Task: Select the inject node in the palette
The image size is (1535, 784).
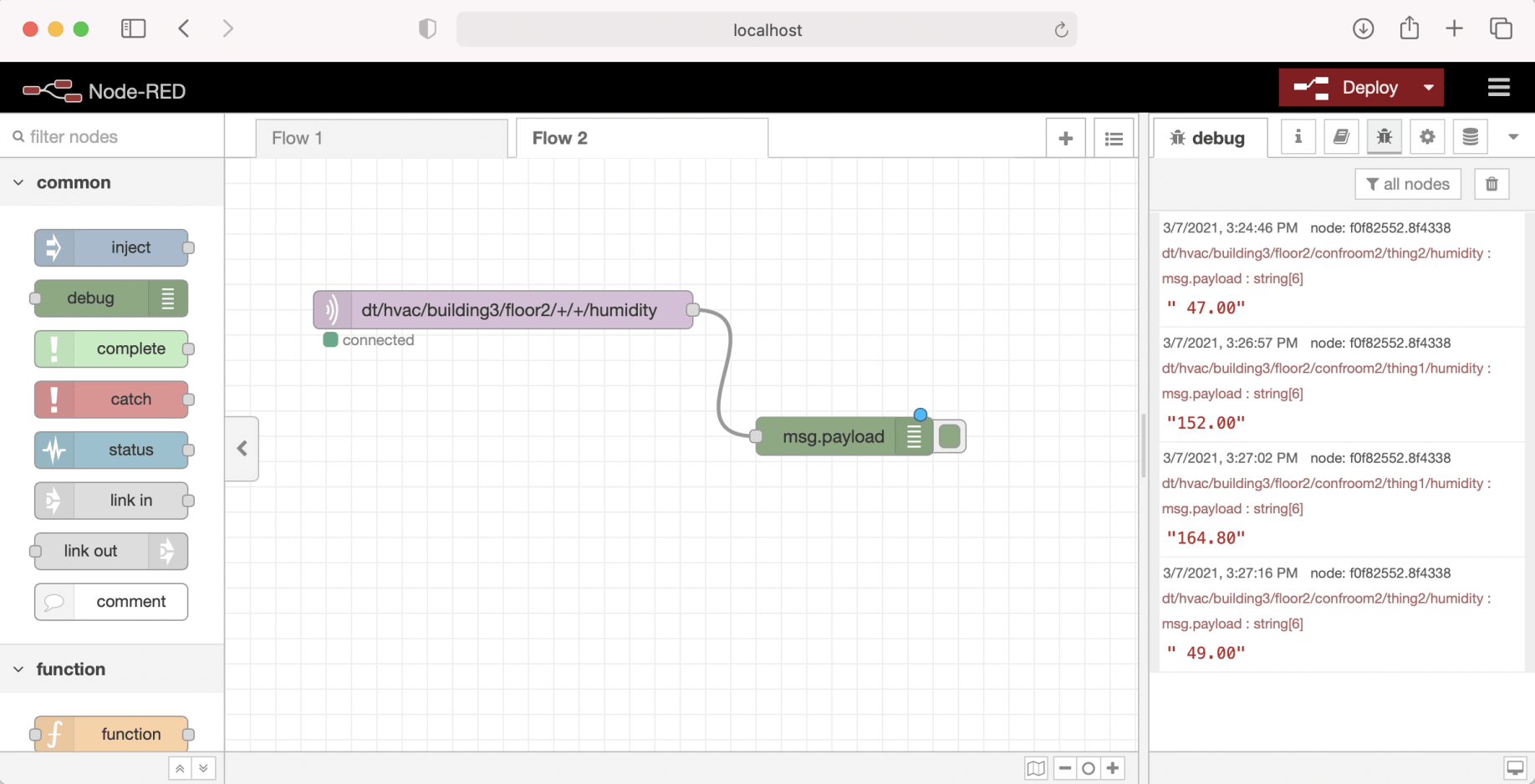Action: point(111,247)
